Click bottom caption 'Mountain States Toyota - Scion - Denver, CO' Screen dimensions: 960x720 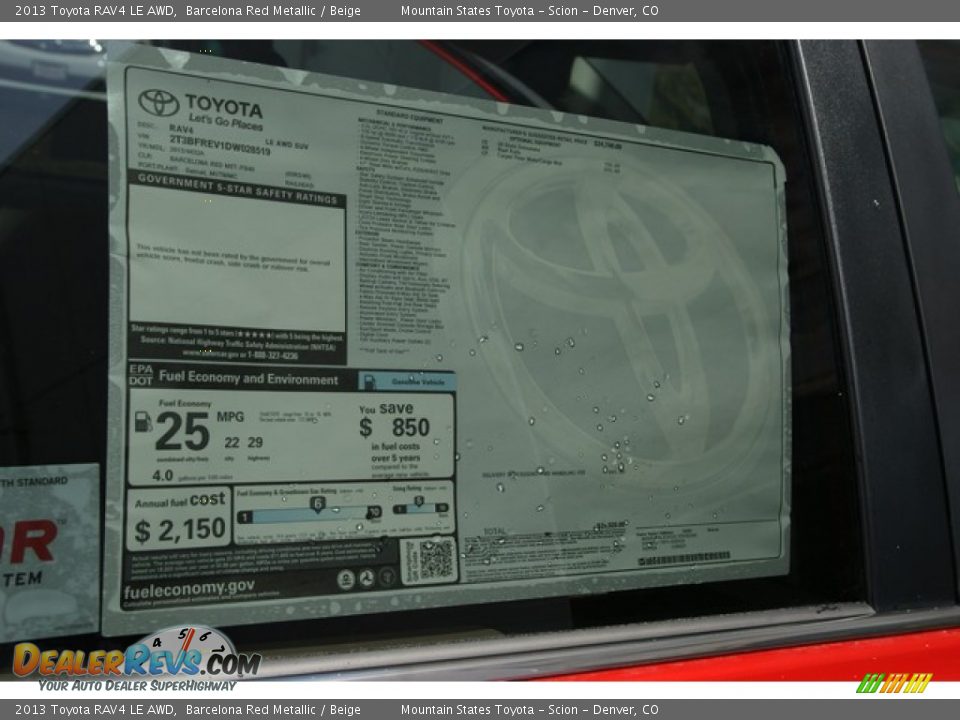[x=530, y=710]
